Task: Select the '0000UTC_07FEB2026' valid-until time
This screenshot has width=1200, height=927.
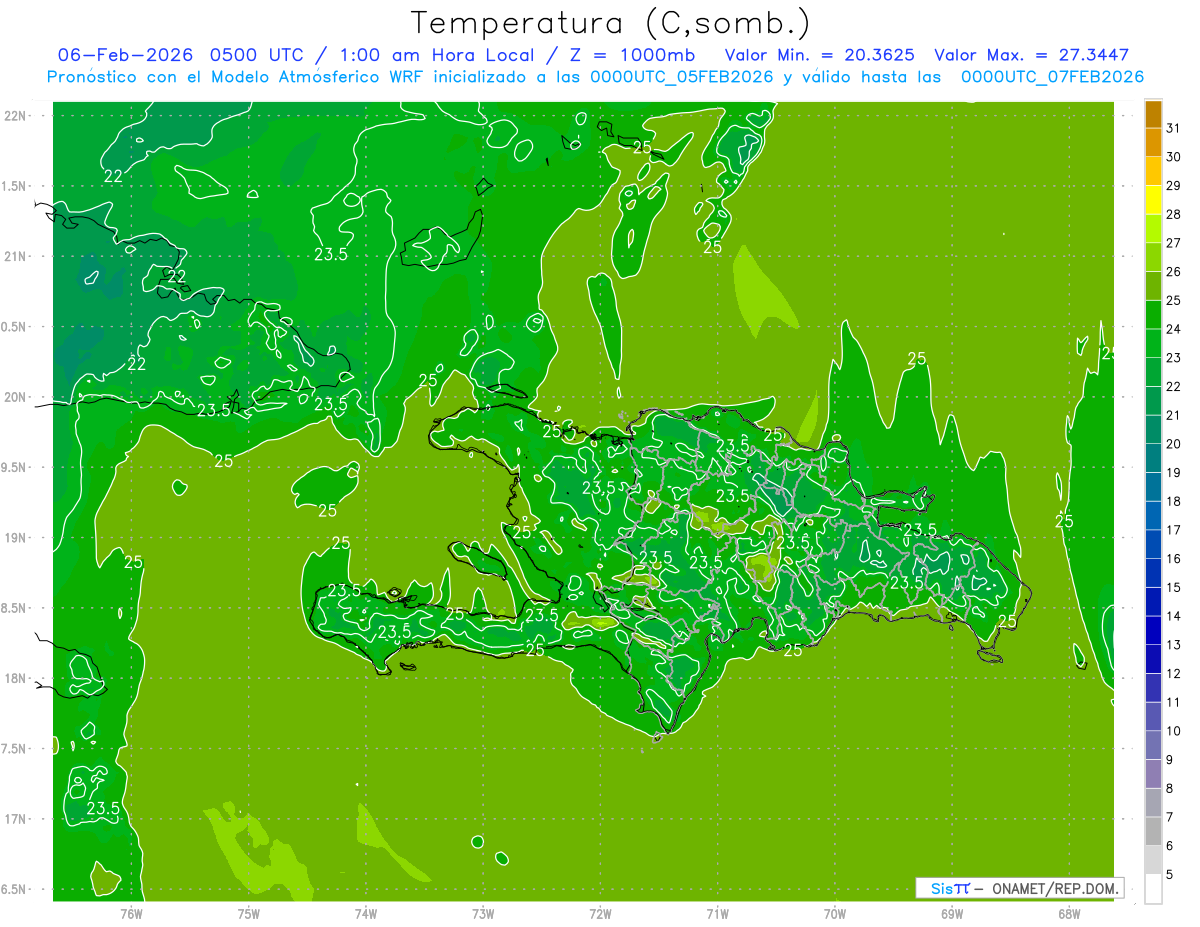Action: click(x=1052, y=77)
